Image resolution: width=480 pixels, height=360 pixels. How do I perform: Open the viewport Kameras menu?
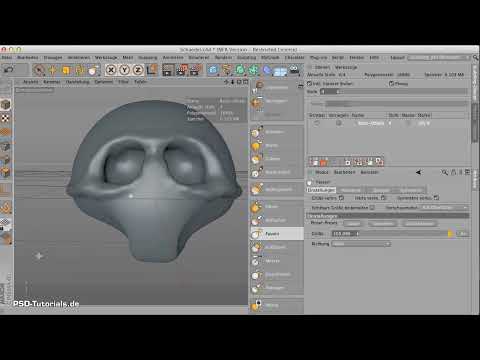pyautogui.click(x=52, y=82)
